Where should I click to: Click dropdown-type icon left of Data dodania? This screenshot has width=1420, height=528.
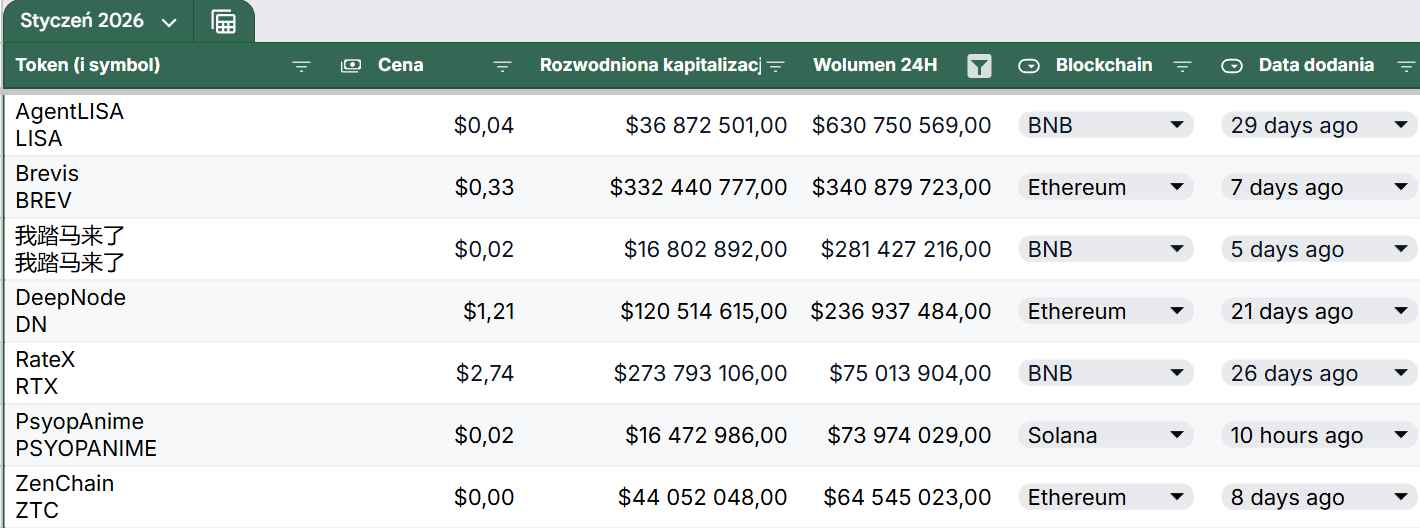pos(1232,66)
